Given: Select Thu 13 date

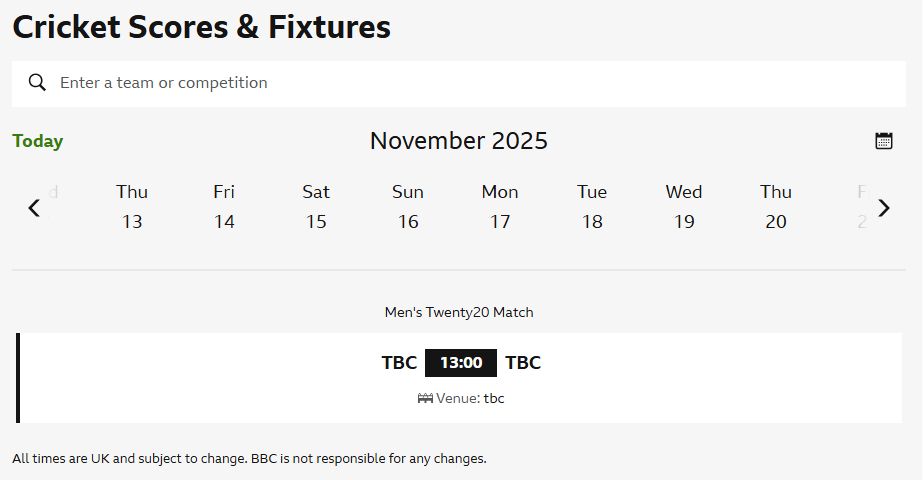Looking at the screenshot, I should [132, 207].
